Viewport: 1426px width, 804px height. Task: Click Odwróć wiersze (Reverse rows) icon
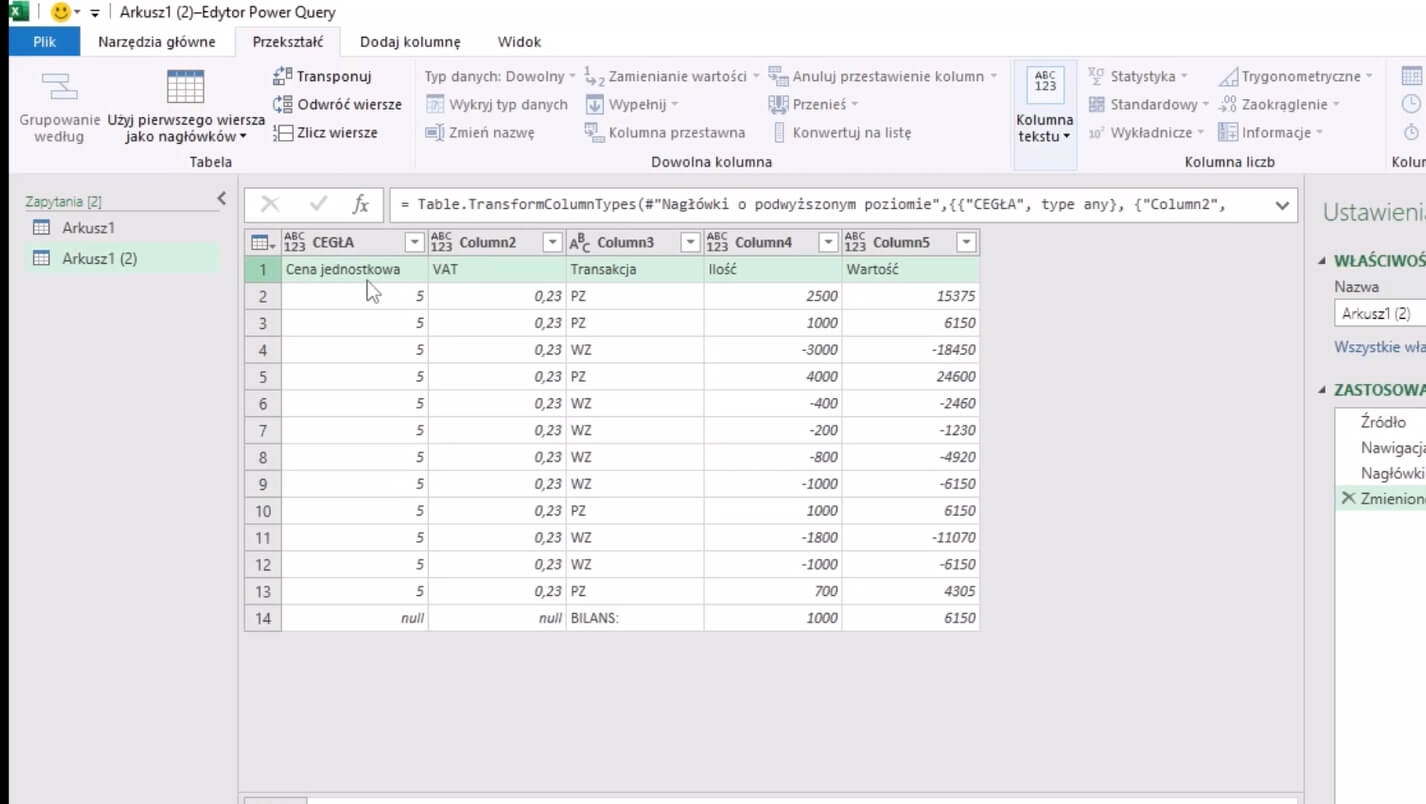click(x=283, y=105)
